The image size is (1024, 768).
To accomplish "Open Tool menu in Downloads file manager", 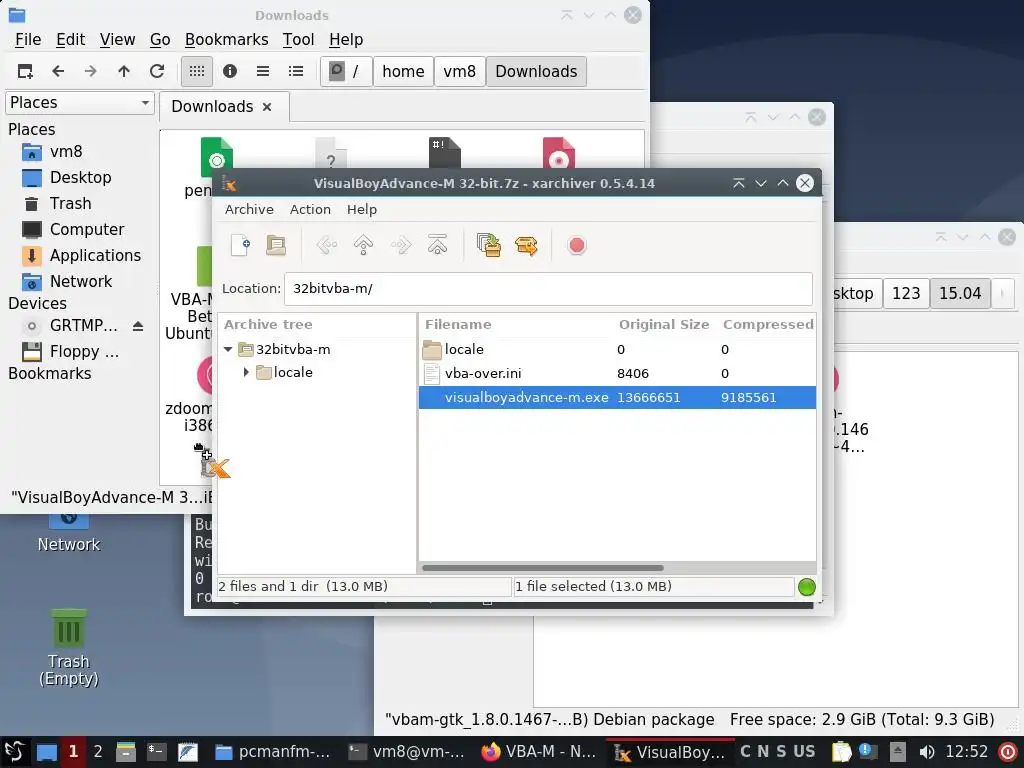I will [298, 40].
